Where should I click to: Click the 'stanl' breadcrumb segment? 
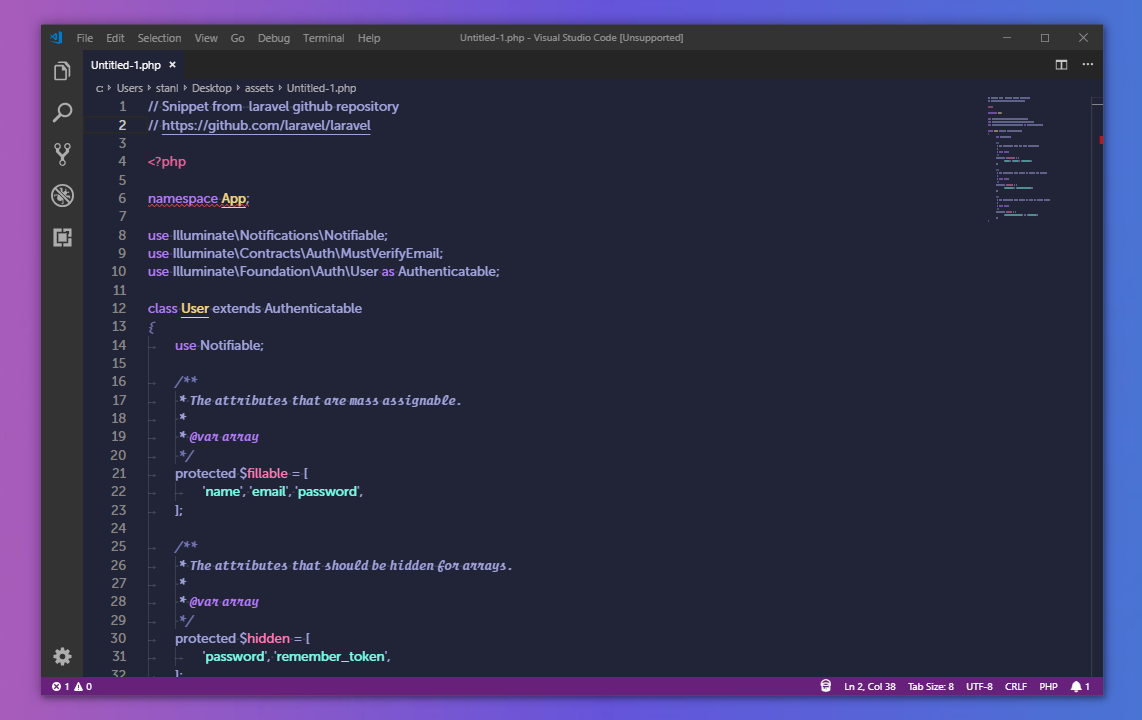167,88
